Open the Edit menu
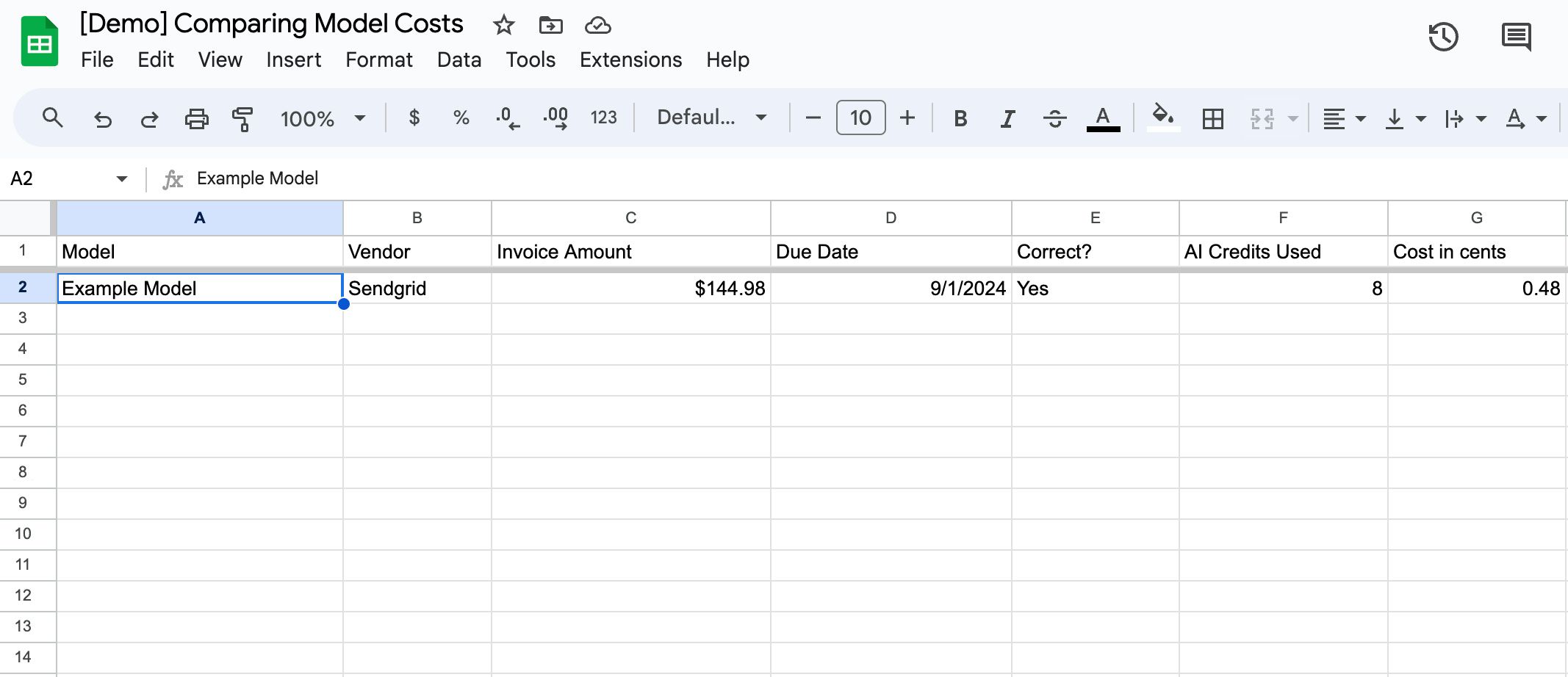Viewport: 1568px width, 677px height. (x=156, y=59)
